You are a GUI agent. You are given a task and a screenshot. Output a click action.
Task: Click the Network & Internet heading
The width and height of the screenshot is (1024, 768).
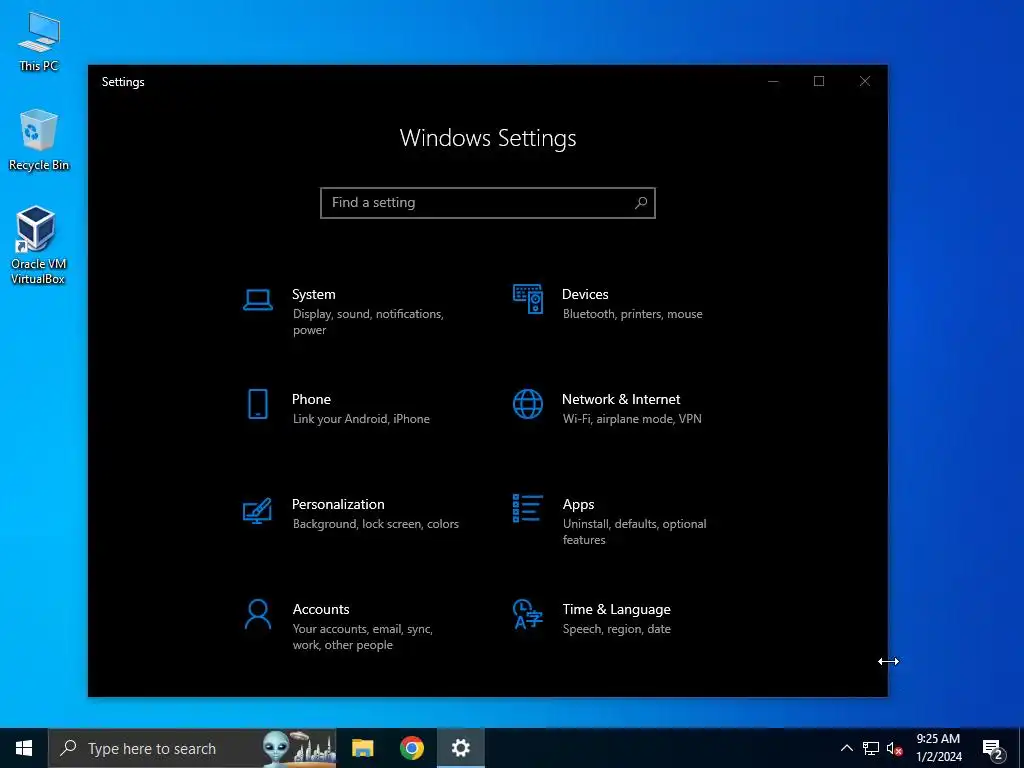pos(621,399)
